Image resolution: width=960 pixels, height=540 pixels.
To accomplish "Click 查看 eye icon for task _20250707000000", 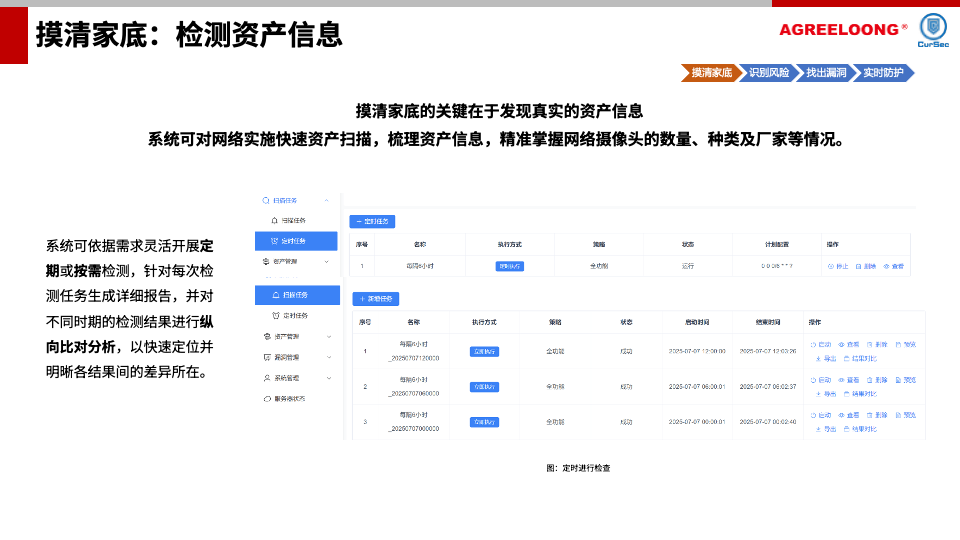I will click(x=841, y=415).
